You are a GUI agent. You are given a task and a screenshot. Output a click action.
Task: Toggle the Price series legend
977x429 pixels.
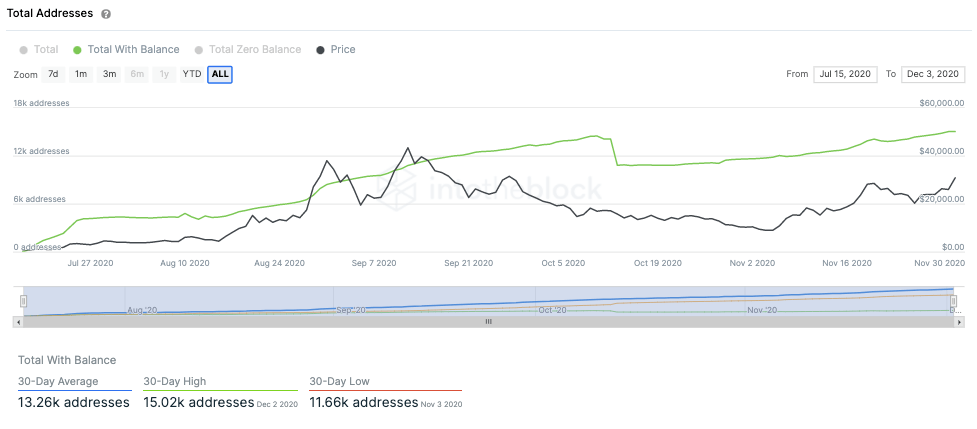336,49
